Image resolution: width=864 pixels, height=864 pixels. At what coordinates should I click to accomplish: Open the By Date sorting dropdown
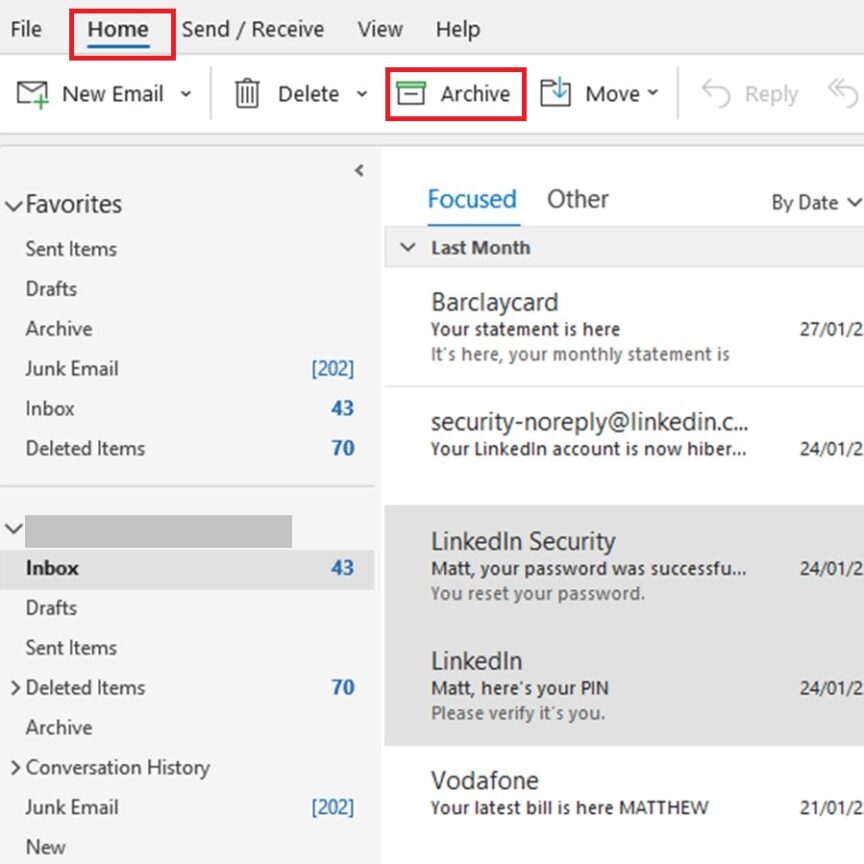[x=816, y=203]
